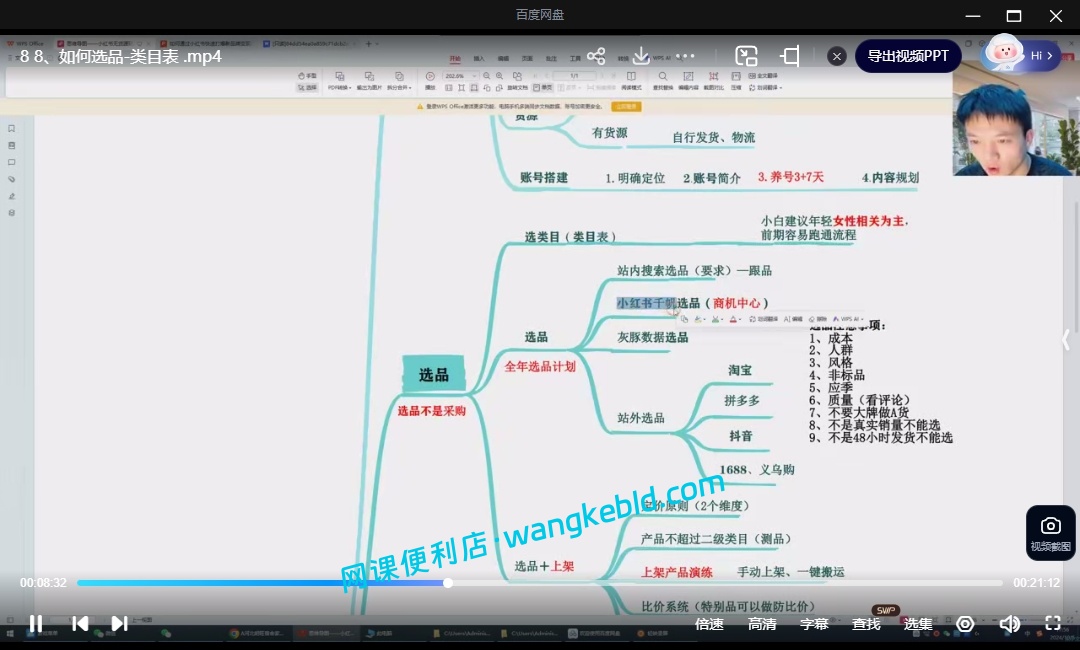Switch to the mini-window player mode icon
This screenshot has width=1080, height=650.
point(746,56)
